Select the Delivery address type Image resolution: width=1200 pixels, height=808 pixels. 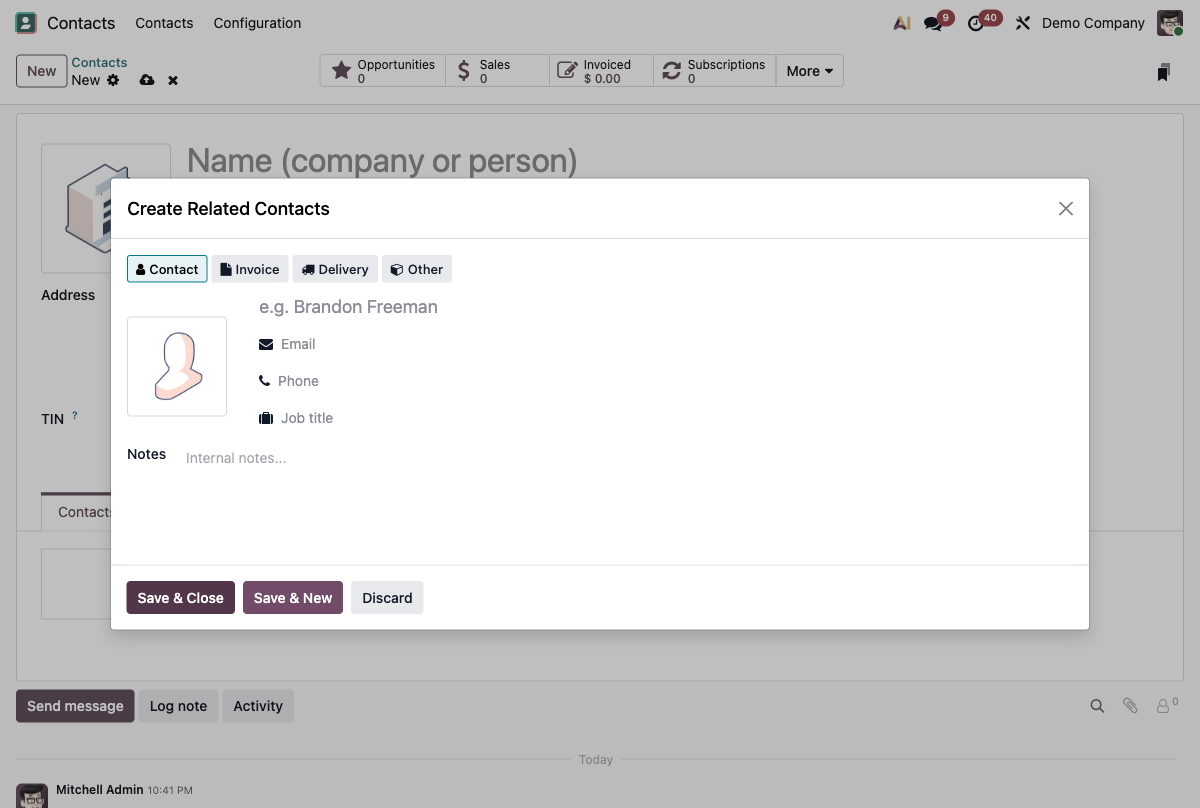tap(335, 269)
